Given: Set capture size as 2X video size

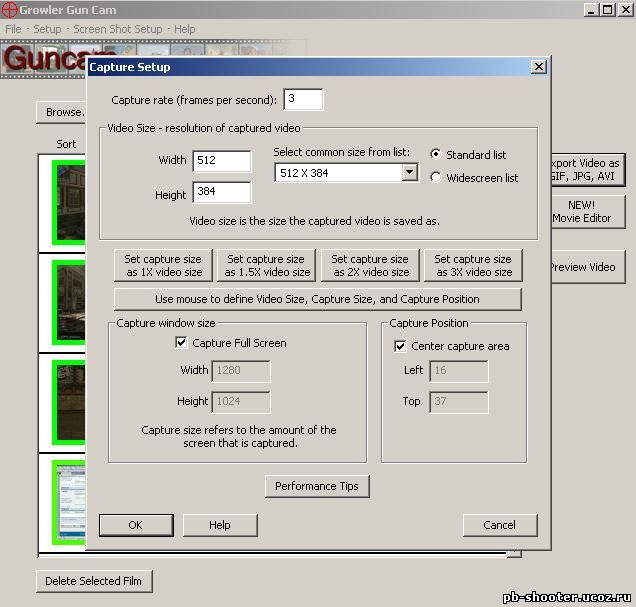Looking at the screenshot, I should pos(370,265).
